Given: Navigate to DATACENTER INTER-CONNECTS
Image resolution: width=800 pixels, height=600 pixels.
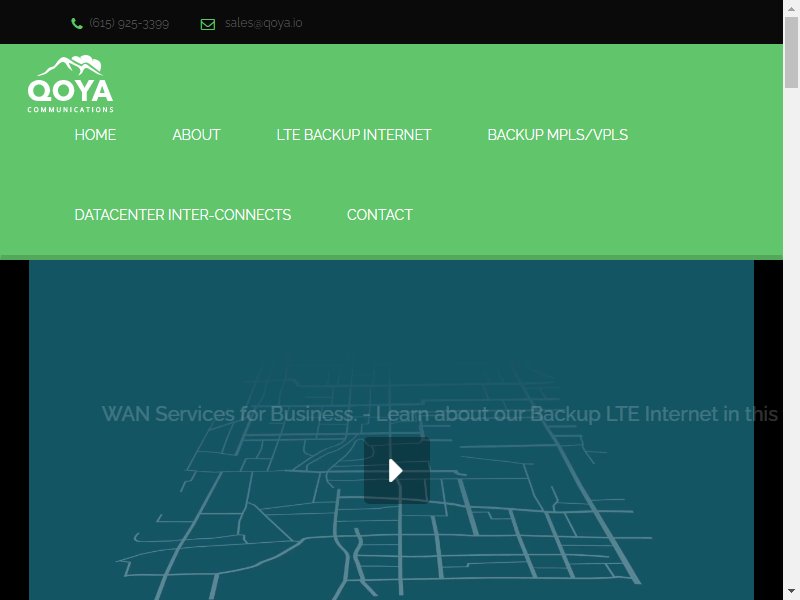Looking at the screenshot, I should click(183, 215).
